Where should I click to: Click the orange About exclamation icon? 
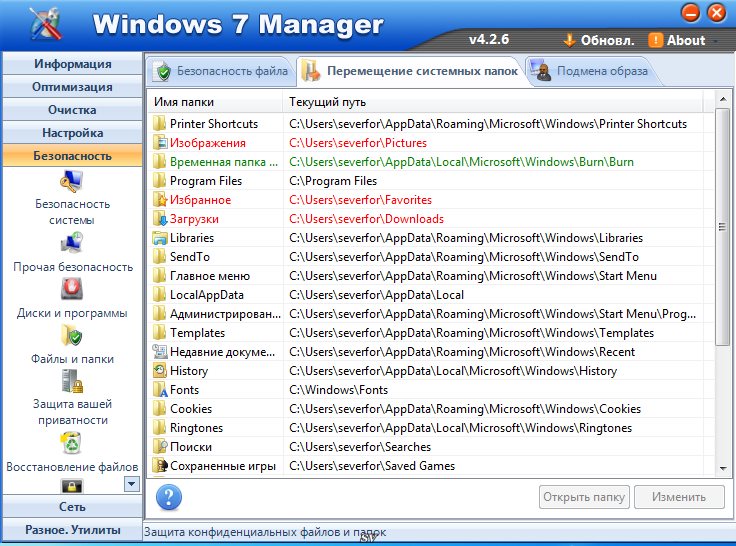655,40
